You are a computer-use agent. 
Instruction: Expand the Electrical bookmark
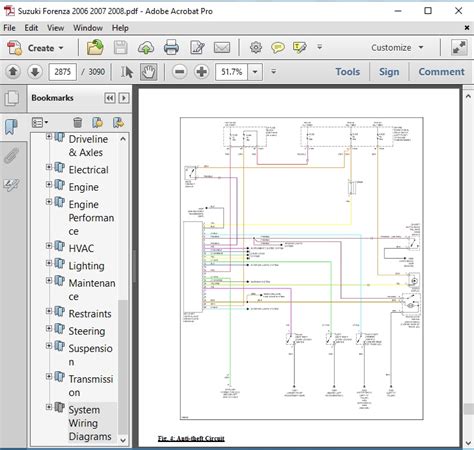49,167
